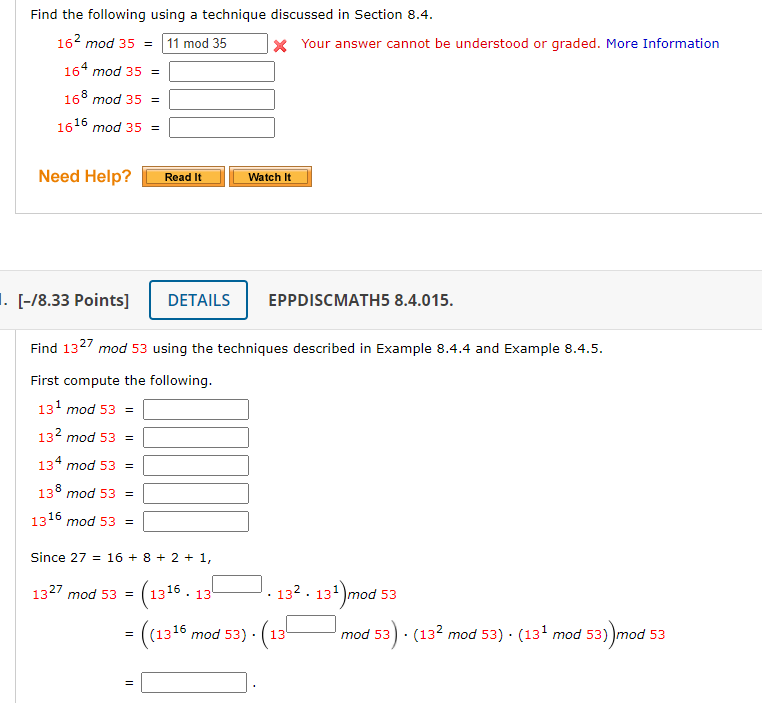Click the Need Help? label
The height and width of the screenshot is (703, 762).
pos(85,176)
